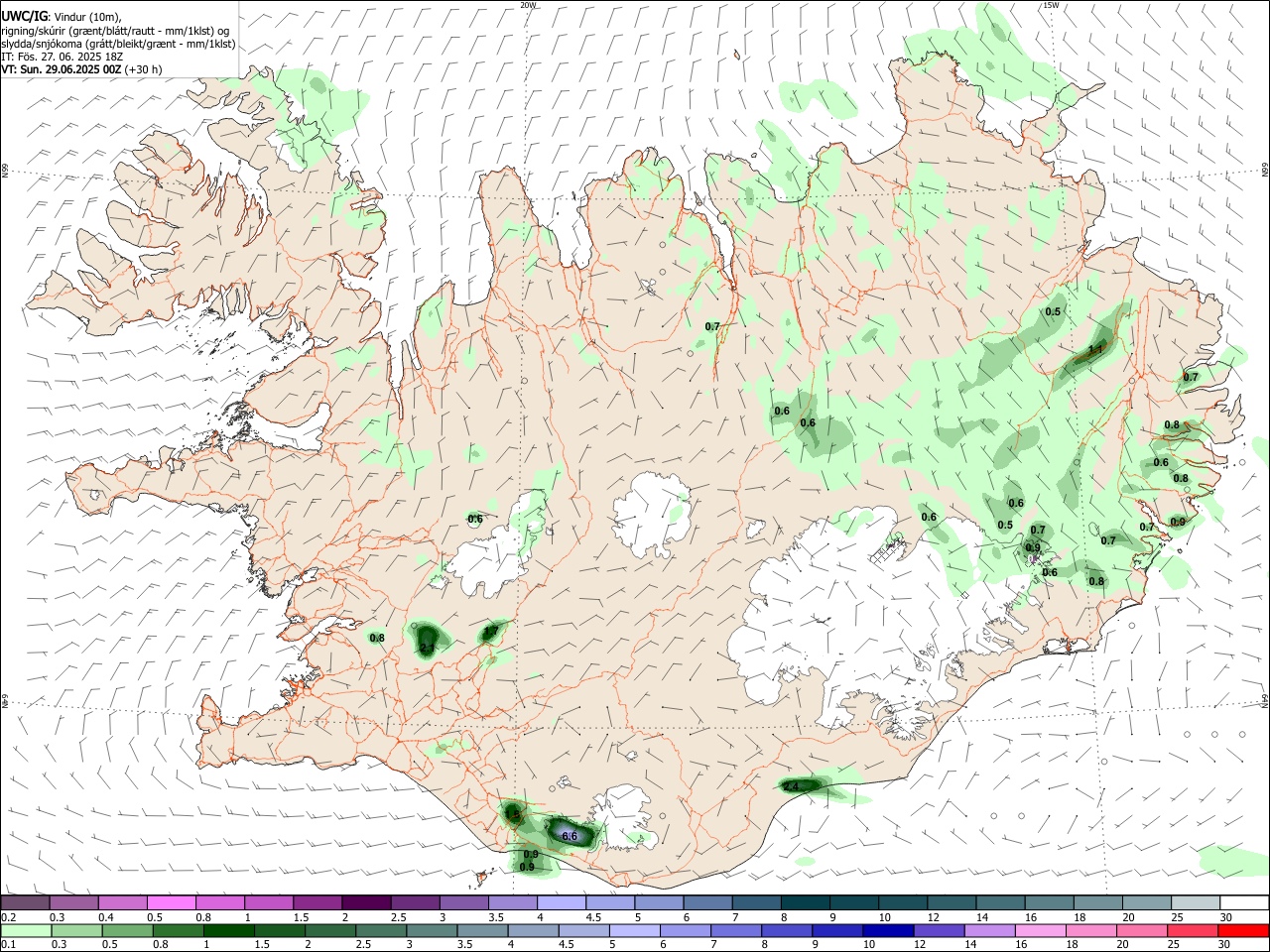Pick the dusky mauve swatch between 0.2 and 0.3
Image resolution: width=1270 pixels, height=952 pixels.
click(25, 902)
